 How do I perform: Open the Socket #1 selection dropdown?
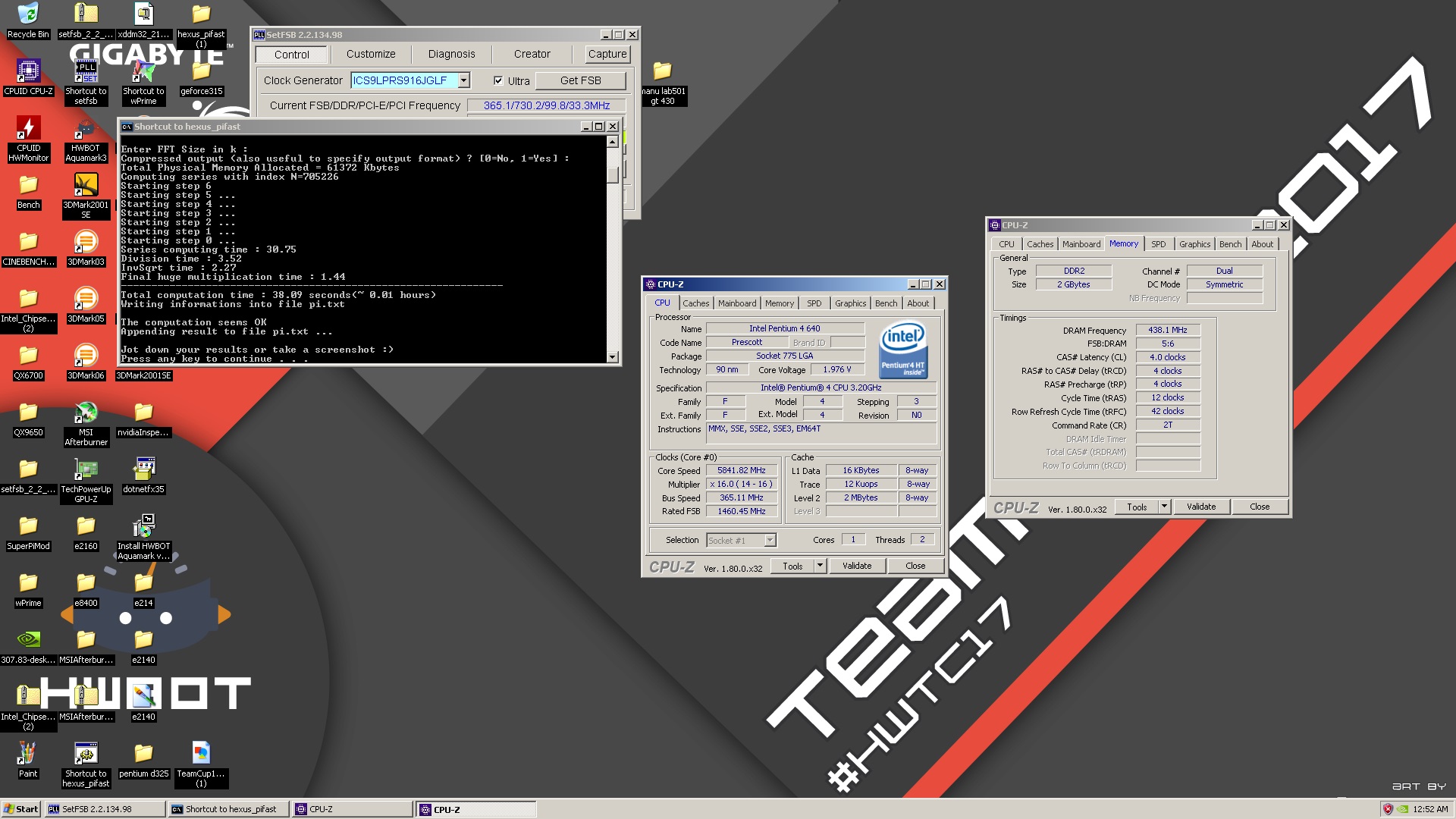pos(770,540)
